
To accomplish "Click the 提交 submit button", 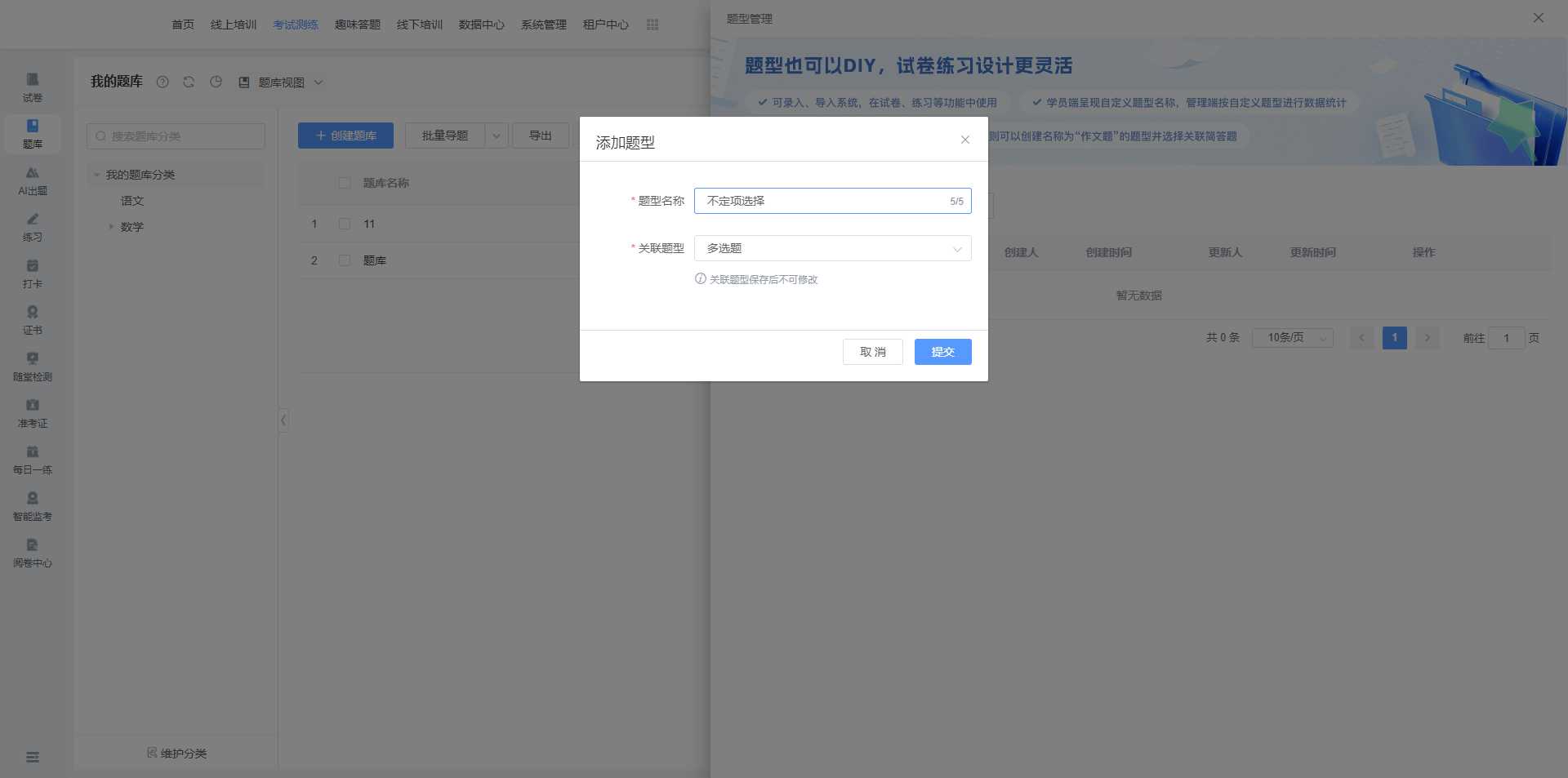I will click(x=942, y=352).
